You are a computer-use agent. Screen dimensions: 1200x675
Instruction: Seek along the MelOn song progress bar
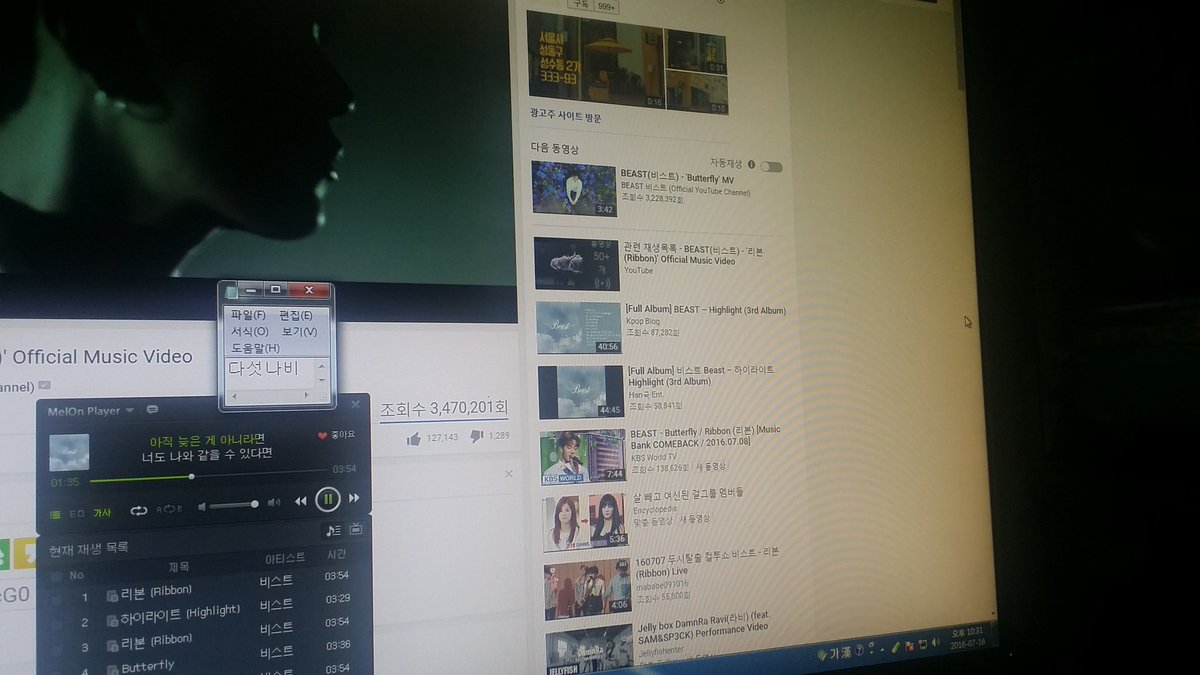tap(208, 474)
